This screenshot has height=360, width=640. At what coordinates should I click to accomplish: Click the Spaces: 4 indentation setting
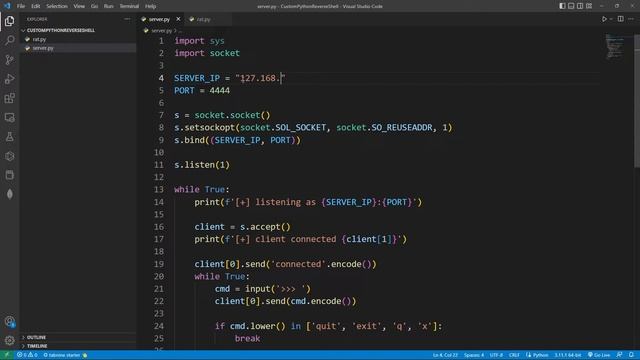(473, 355)
